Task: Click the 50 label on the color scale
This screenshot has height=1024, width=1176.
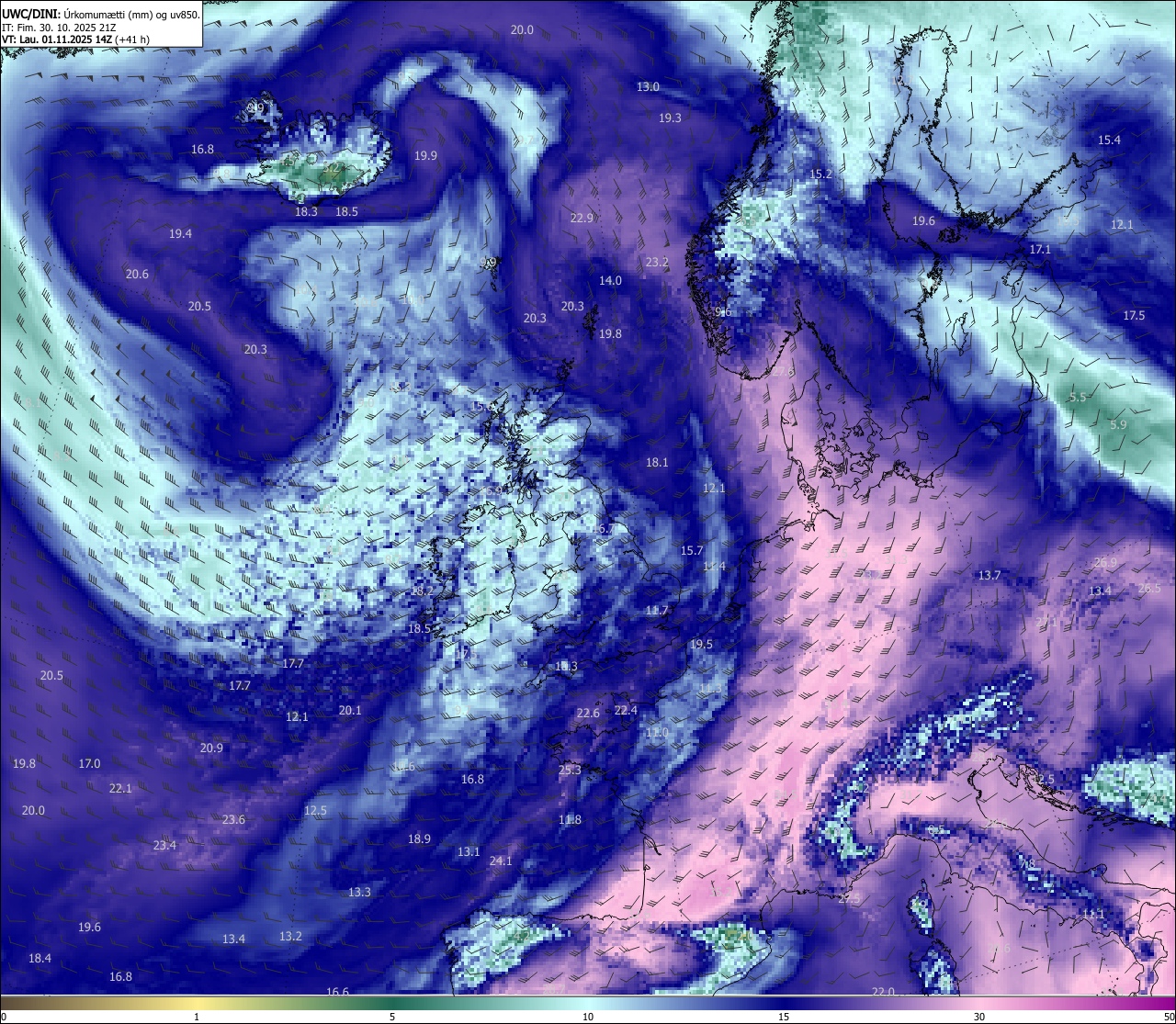Action: point(1169,1017)
